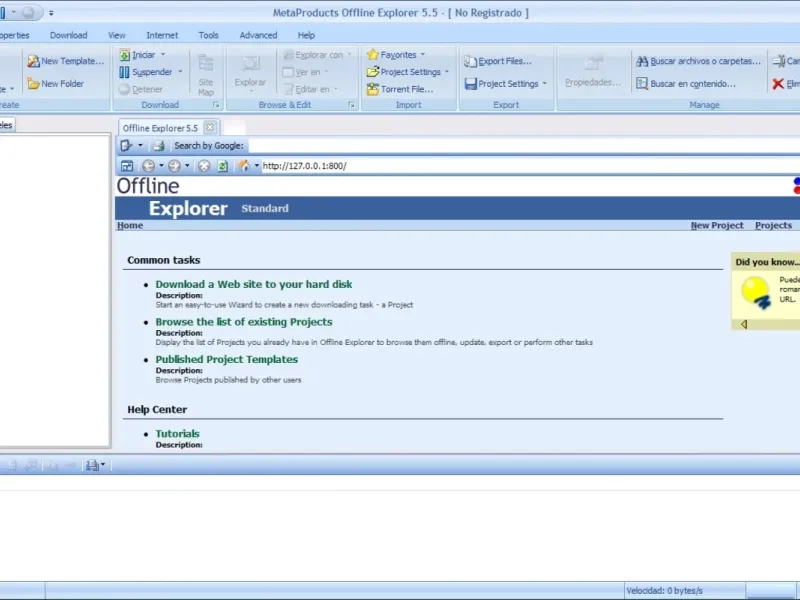Expand the Back history dropdown arrow

click(x=161, y=166)
